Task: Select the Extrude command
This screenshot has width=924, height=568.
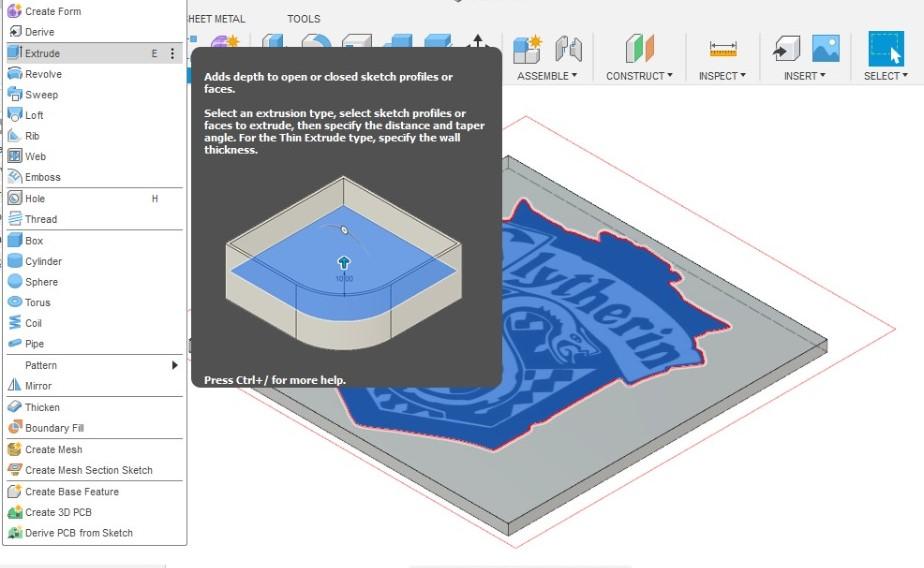Action: pyautogui.click(x=94, y=53)
